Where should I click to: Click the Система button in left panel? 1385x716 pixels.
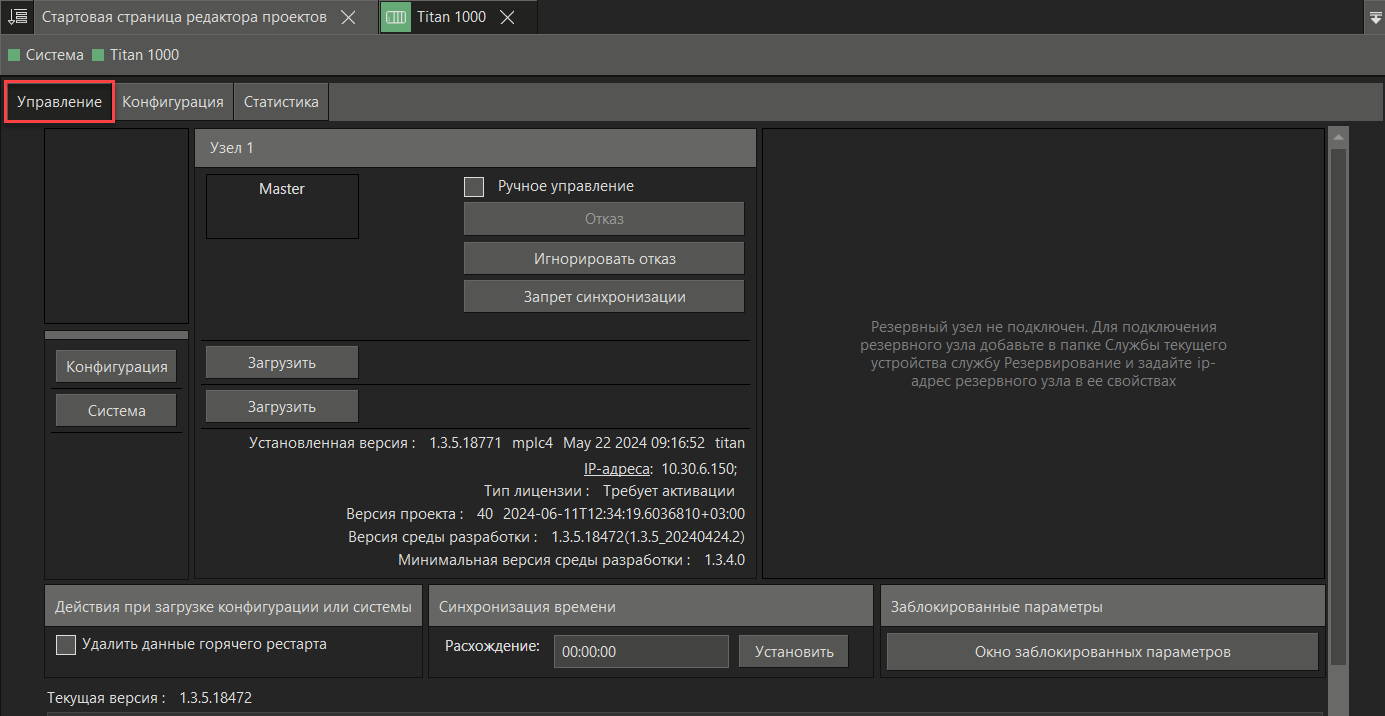click(116, 410)
